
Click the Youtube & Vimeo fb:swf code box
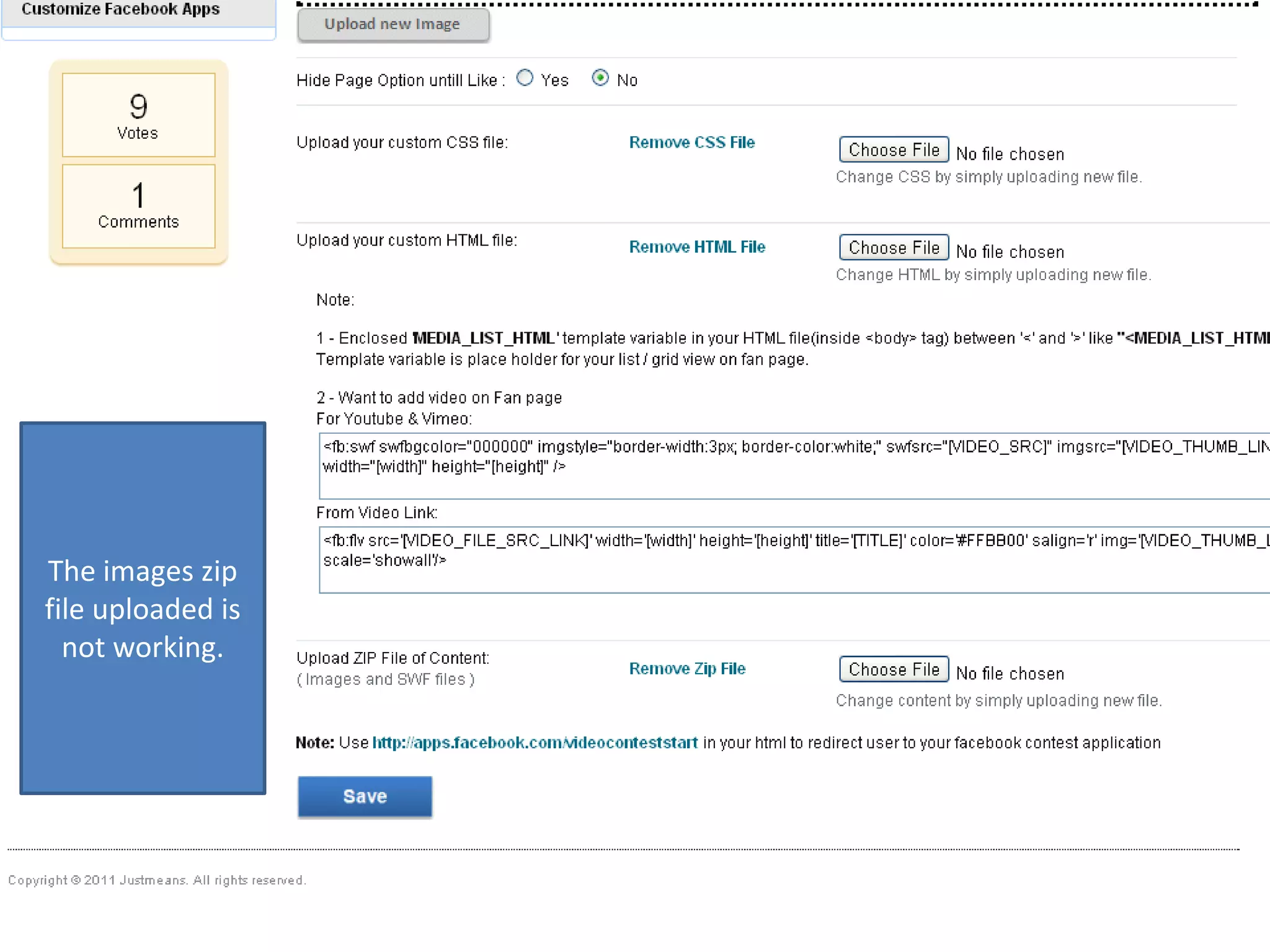(x=794, y=466)
